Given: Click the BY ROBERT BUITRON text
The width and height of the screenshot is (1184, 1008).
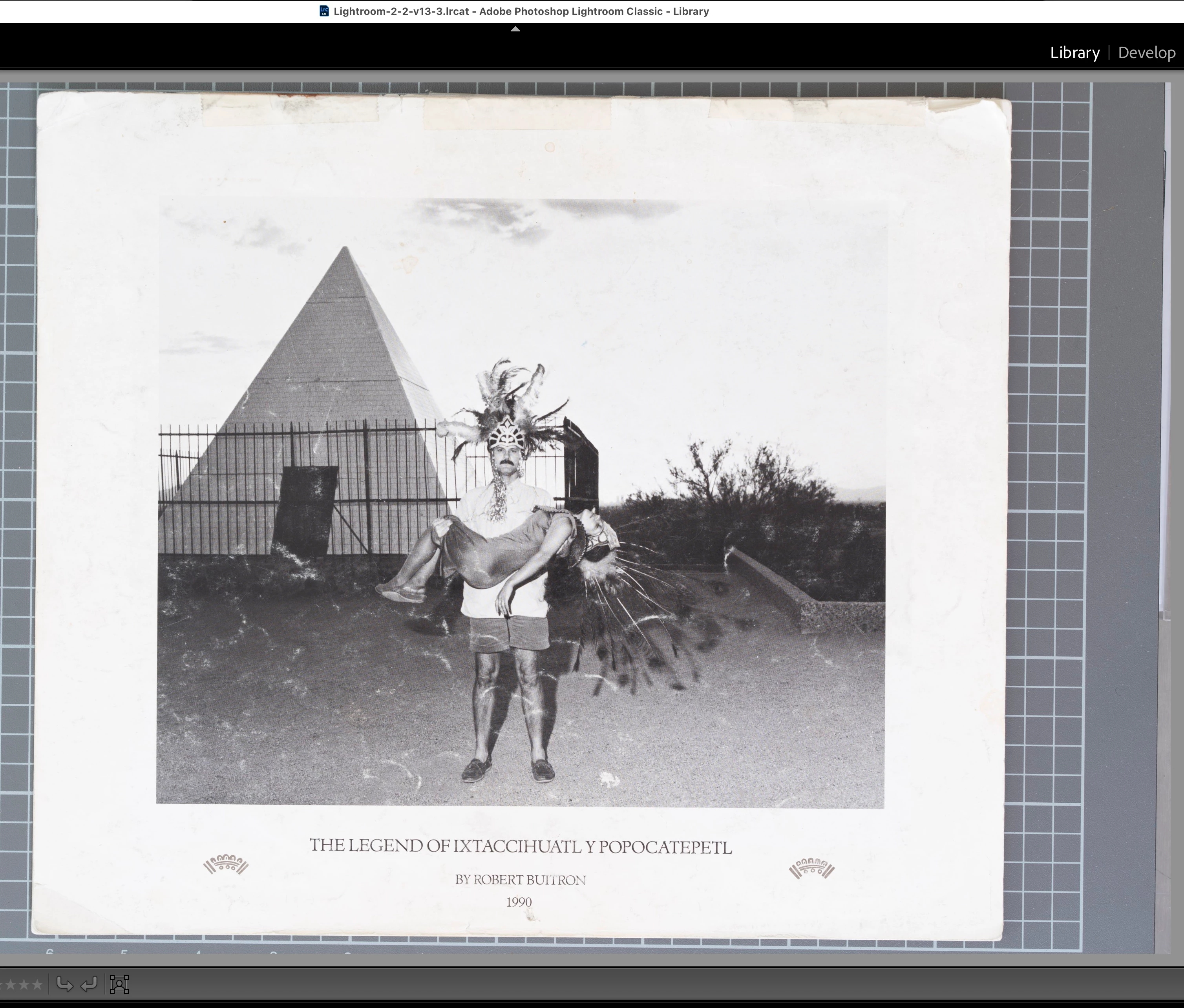Looking at the screenshot, I should click(x=520, y=880).
